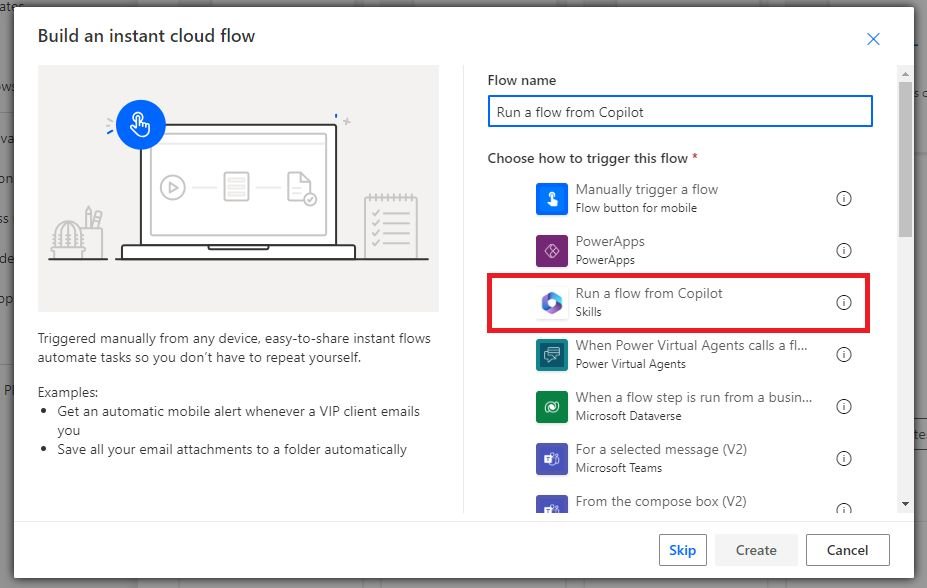927x588 pixels.
Task: Close the Build an instant cloud flow dialog
Action: pos(873,39)
